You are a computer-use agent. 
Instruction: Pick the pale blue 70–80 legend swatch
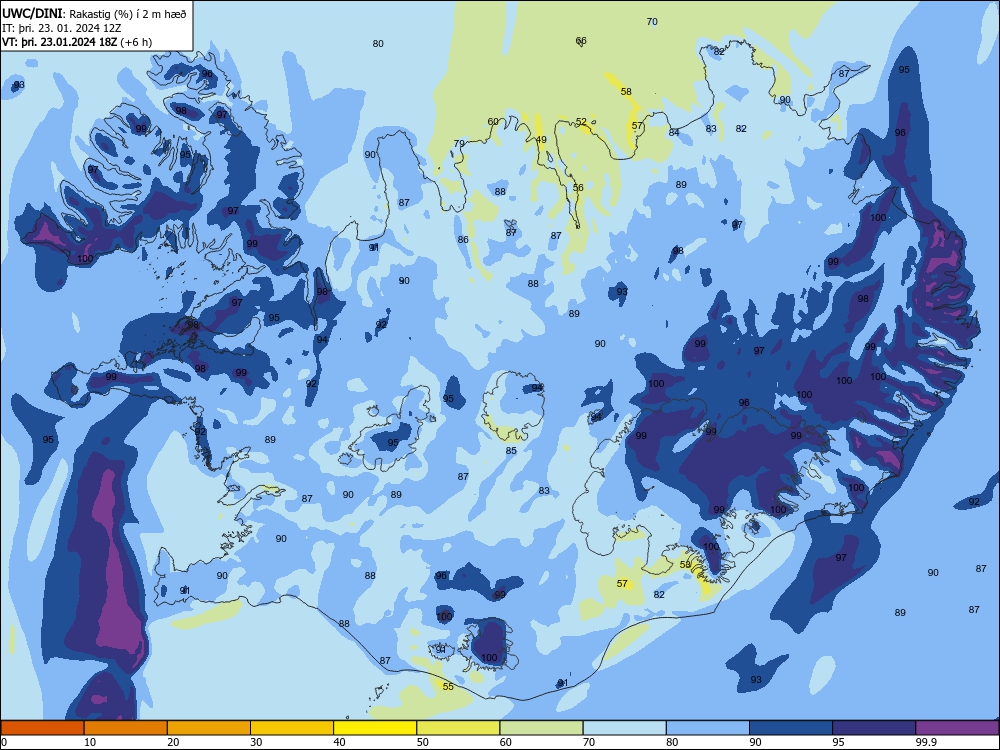(x=624, y=728)
